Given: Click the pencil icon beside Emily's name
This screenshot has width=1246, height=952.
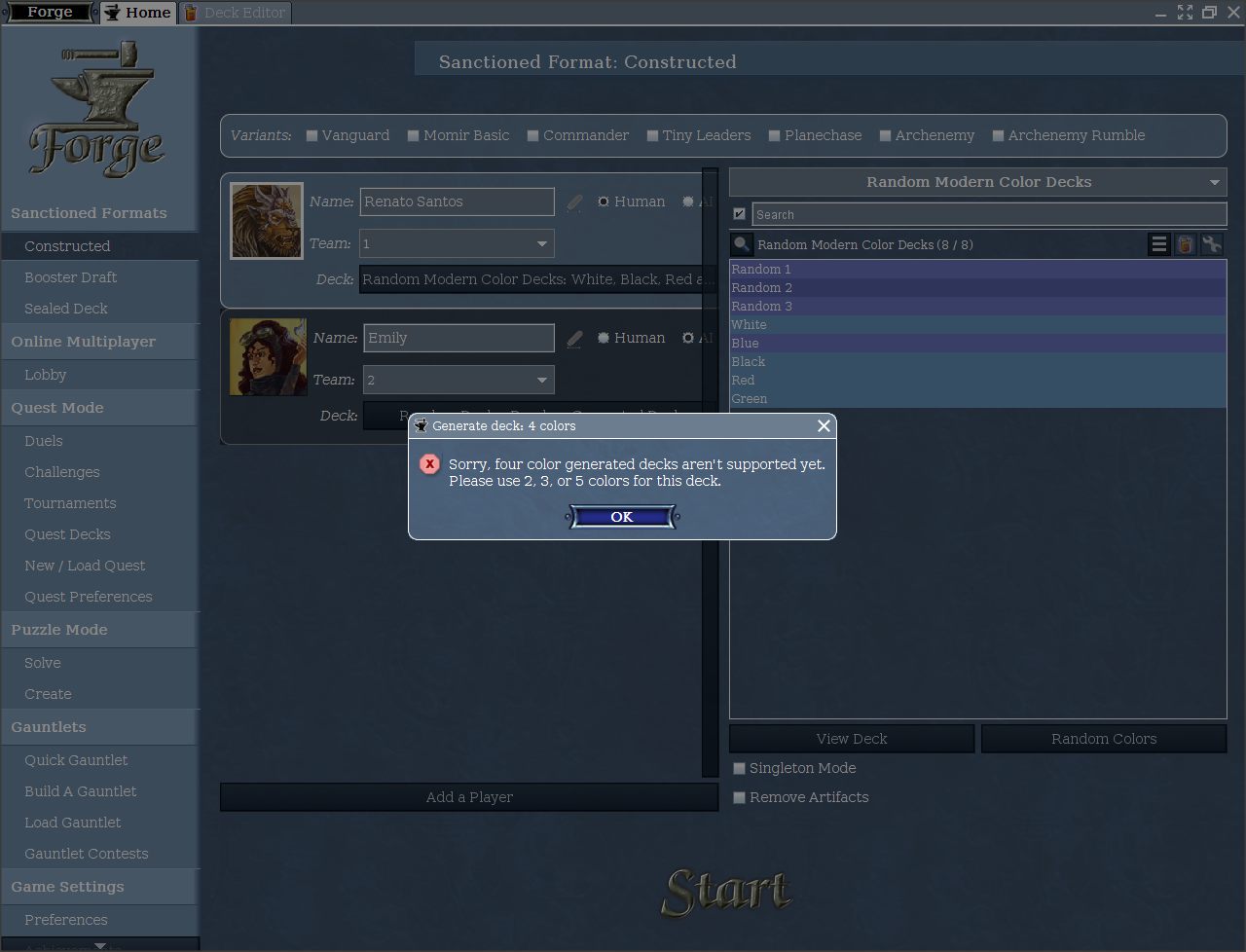Looking at the screenshot, I should (574, 339).
